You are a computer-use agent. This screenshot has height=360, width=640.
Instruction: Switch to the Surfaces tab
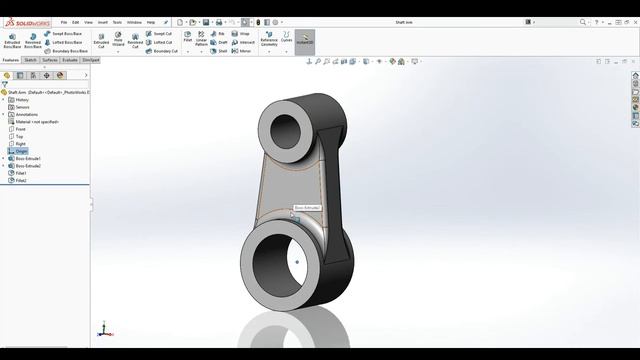point(50,60)
